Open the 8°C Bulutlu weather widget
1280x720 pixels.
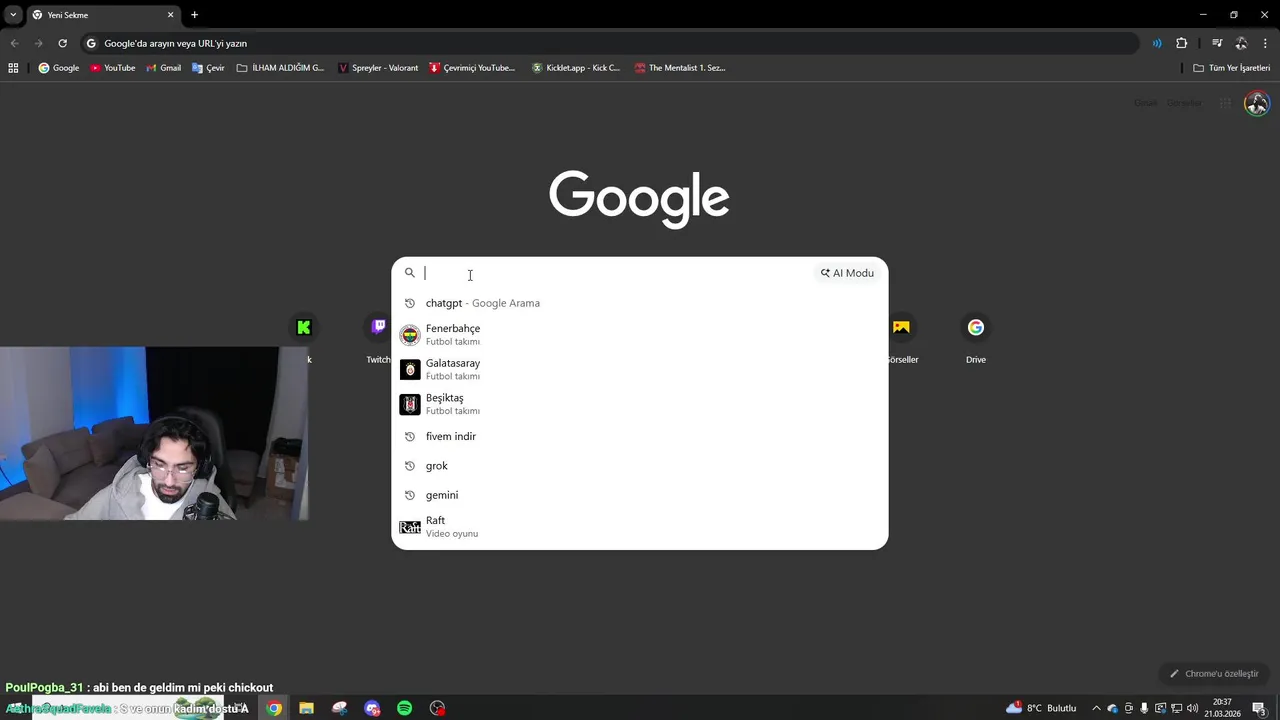pos(1041,708)
